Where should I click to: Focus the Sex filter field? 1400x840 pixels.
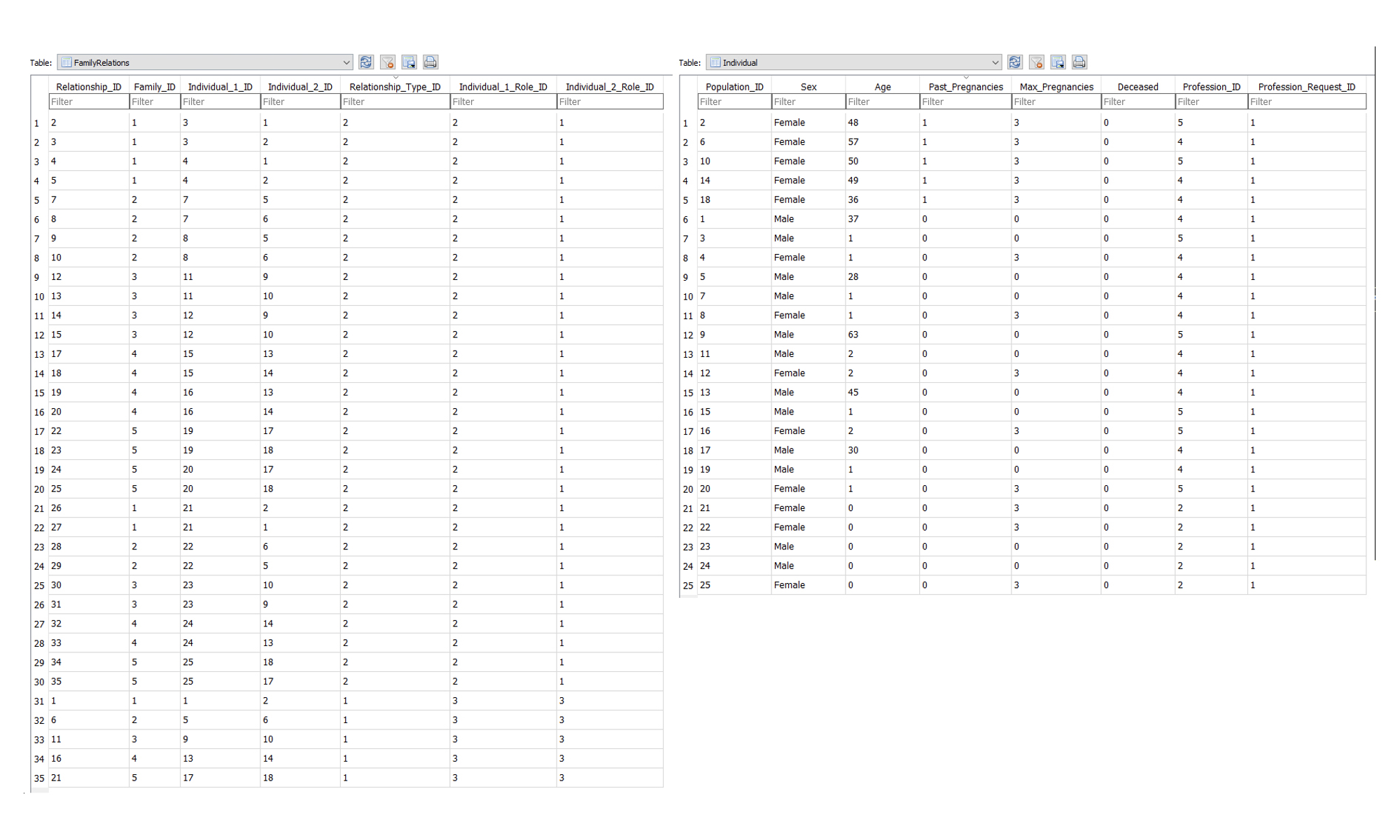[x=808, y=101]
